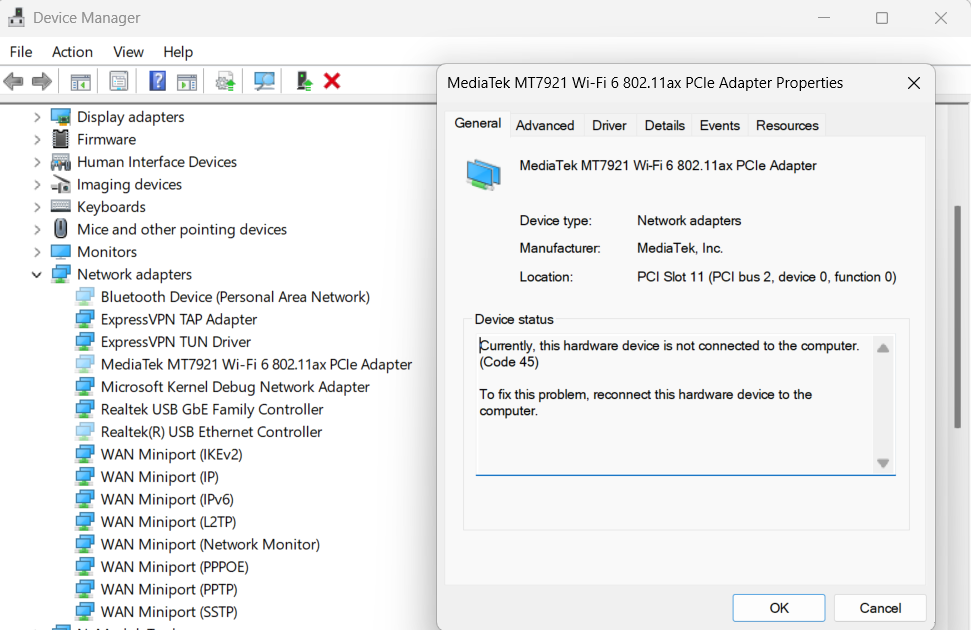This screenshot has height=630, width=971.
Task: Click the Keyboards category icon
Action: [x=61, y=206]
